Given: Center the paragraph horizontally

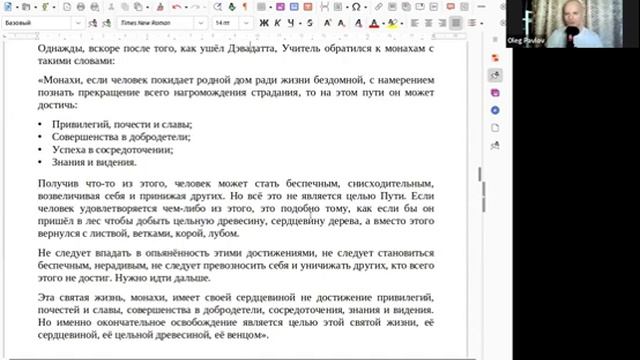Looking at the screenshot, I should click(x=429, y=23).
